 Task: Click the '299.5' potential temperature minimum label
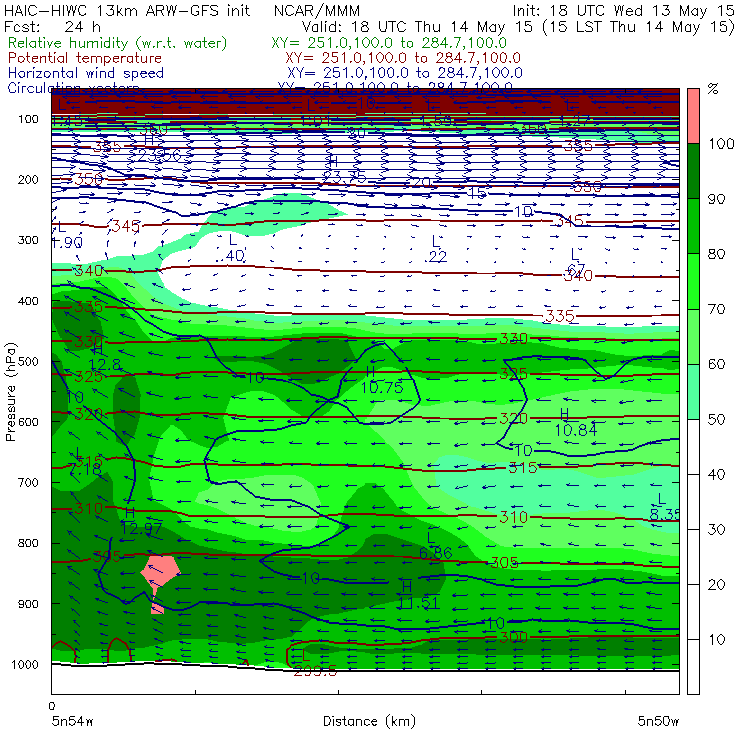pos(315,671)
